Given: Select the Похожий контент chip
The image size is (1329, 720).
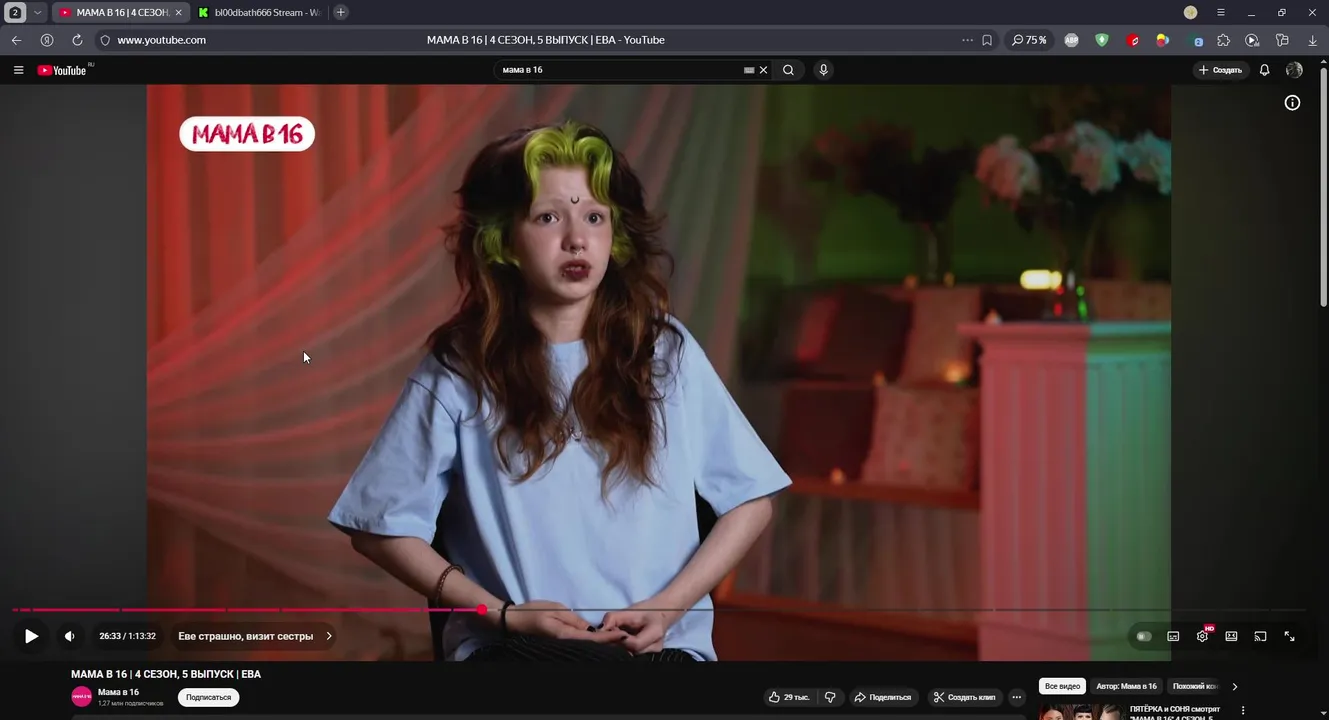Looking at the screenshot, I should pyautogui.click(x=1194, y=686).
